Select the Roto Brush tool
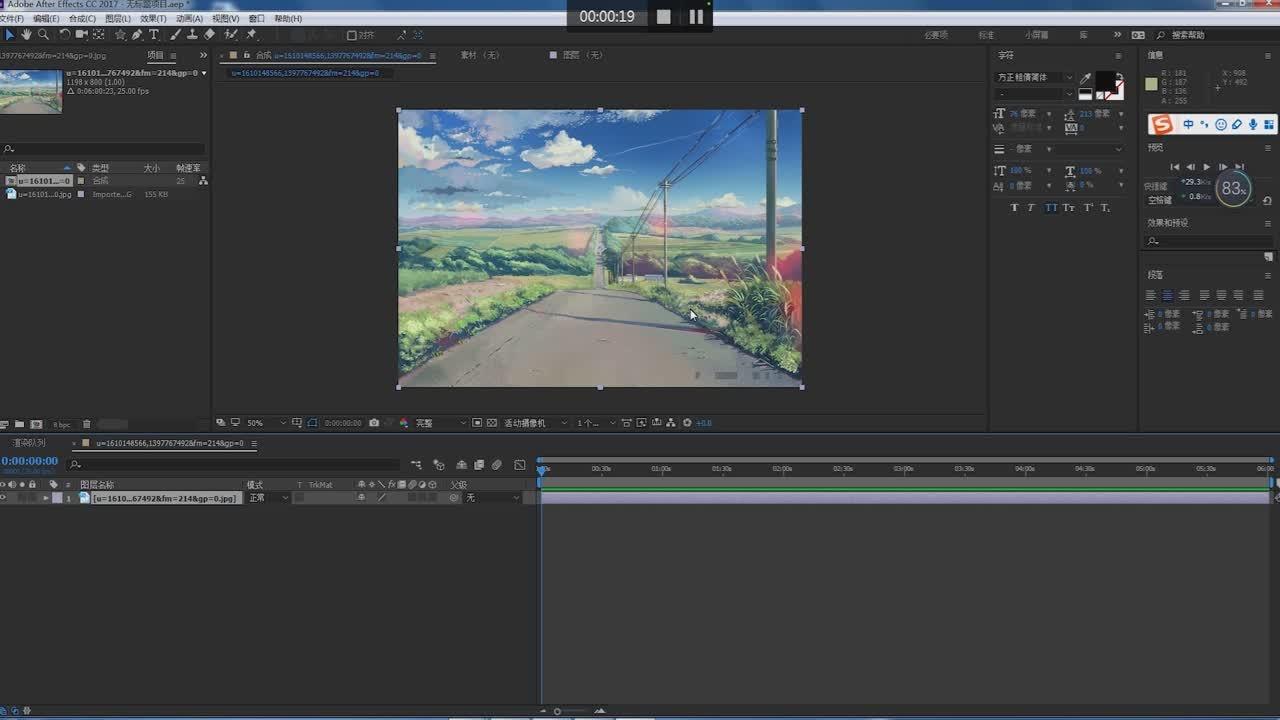The height and width of the screenshot is (720, 1280). tap(231, 35)
